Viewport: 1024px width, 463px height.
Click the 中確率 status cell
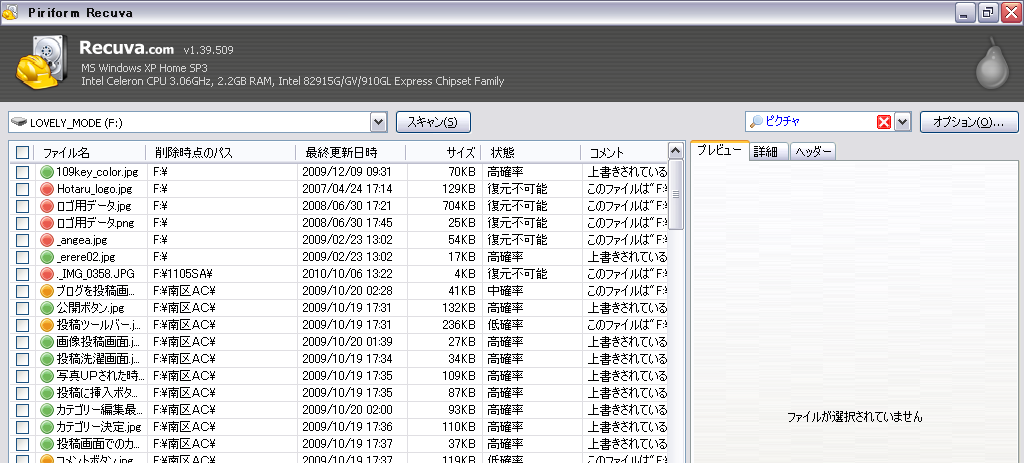click(505, 291)
